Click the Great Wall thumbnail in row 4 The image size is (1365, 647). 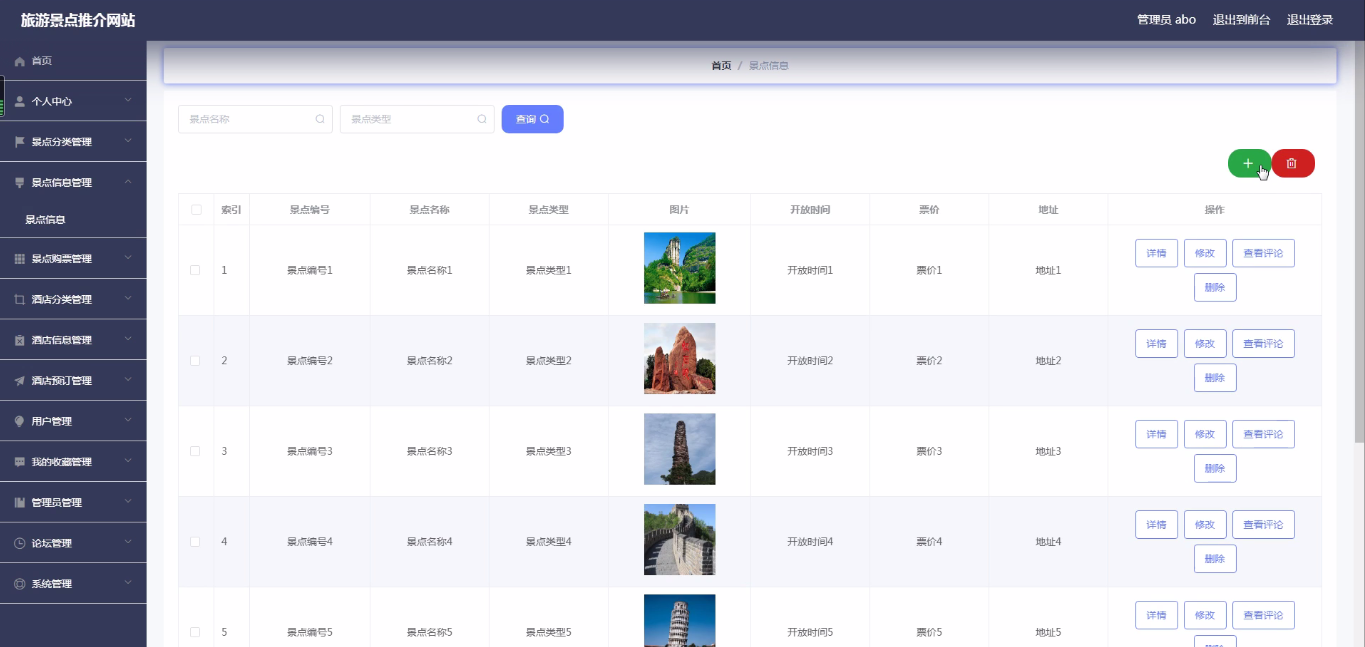(680, 540)
